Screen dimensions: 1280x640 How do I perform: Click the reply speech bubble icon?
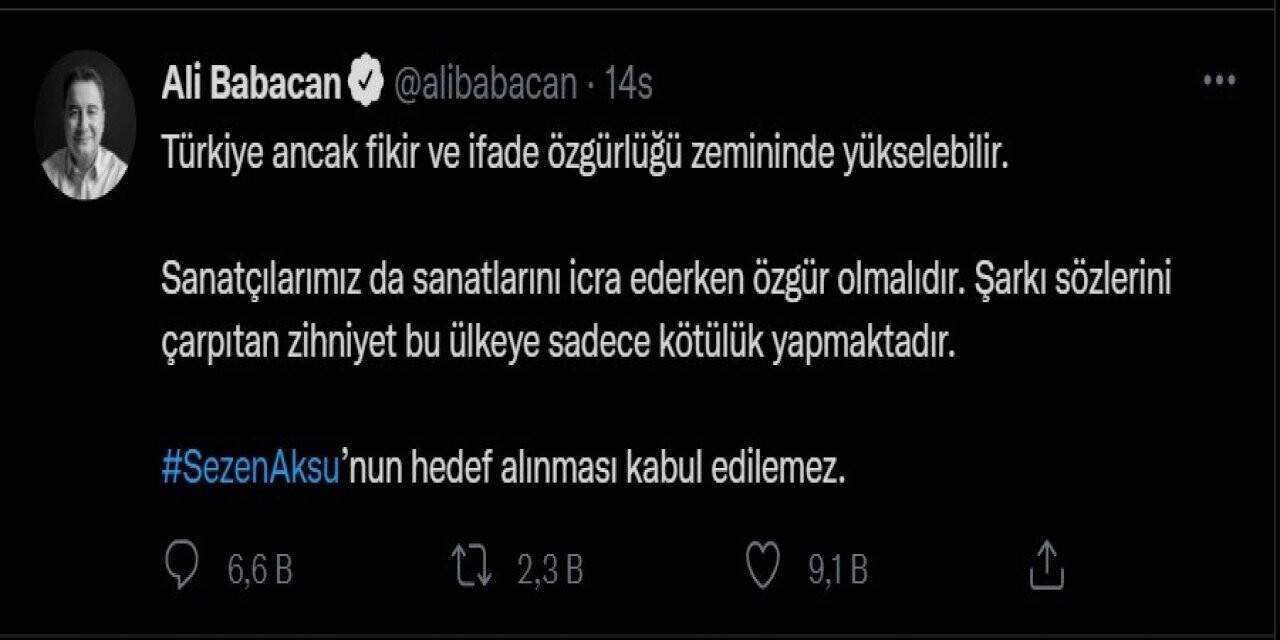click(183, 566)
